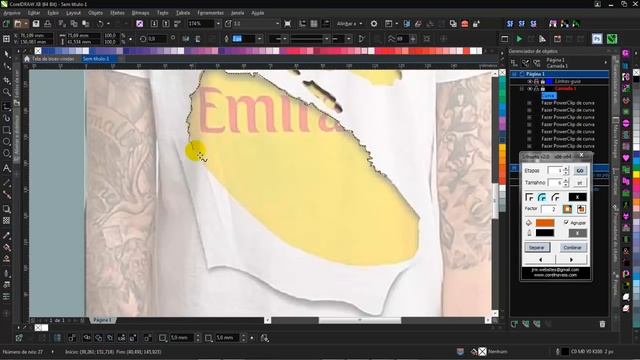Click the Options gear icon
640x360 pixels.
click(x=374, y=24)
